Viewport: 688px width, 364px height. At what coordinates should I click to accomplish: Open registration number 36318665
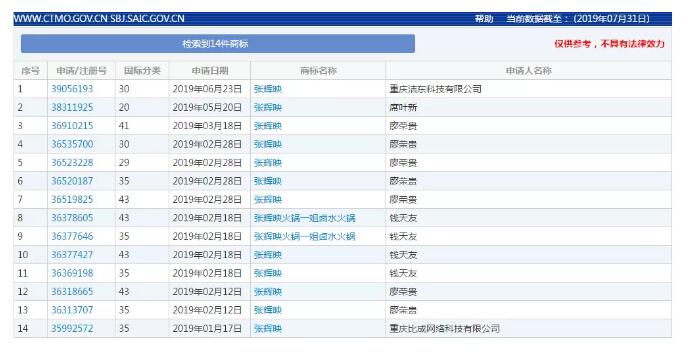click(x=72, y=292)
